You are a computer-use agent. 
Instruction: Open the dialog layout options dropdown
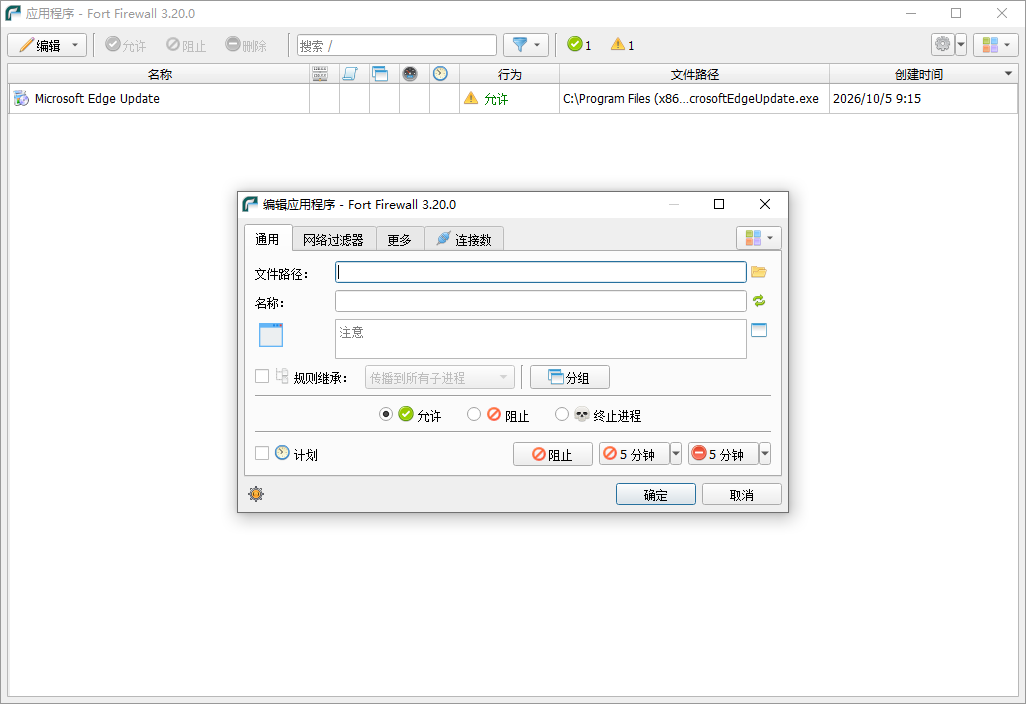[x=758, y=238]
